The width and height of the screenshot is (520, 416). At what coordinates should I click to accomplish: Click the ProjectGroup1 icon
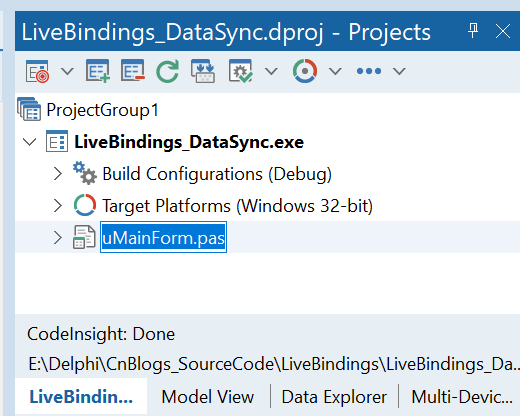click(x=29, y=109)
